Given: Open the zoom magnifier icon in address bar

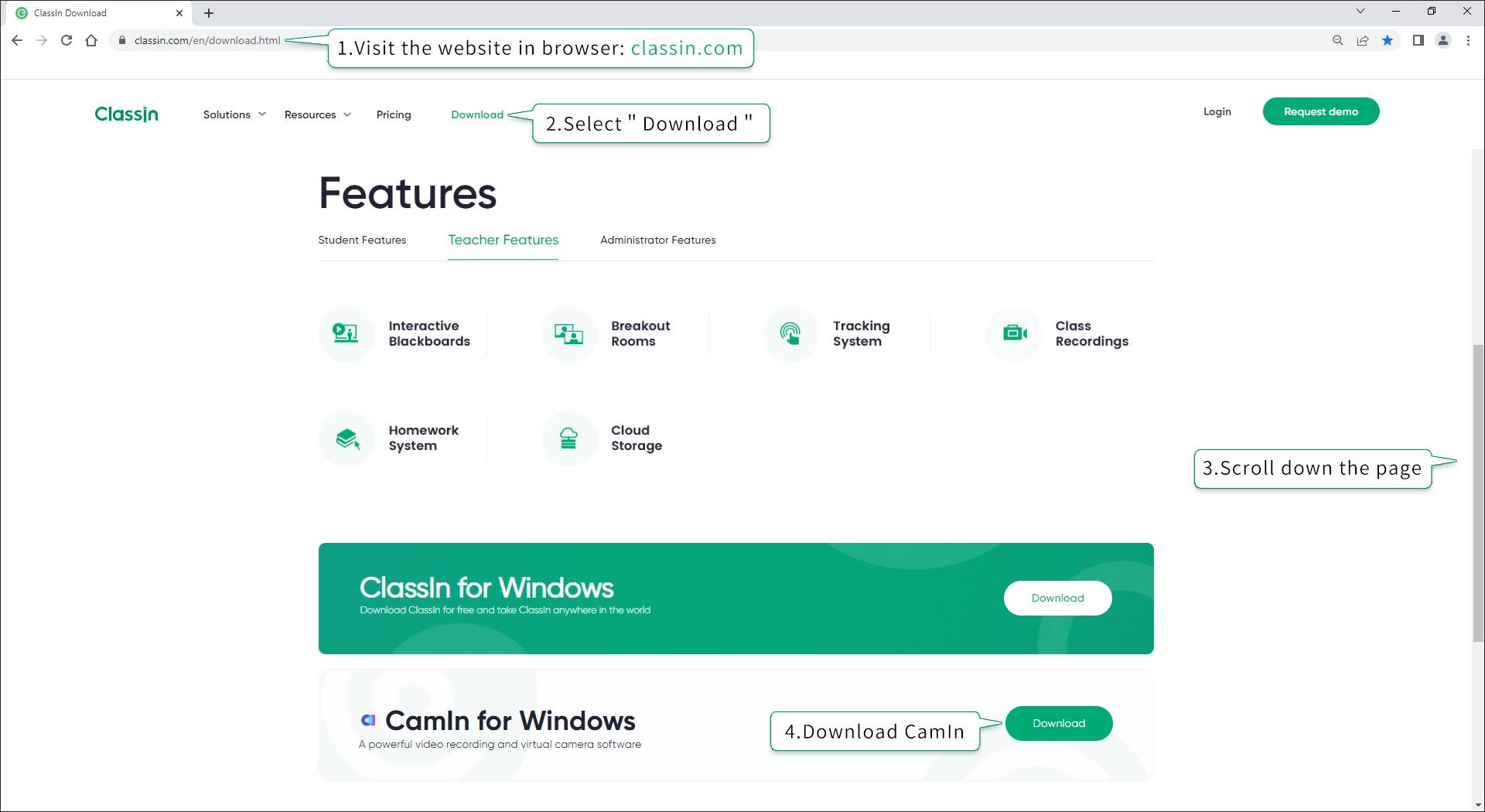Looking at the screenshot, I should coord(1337,40).
